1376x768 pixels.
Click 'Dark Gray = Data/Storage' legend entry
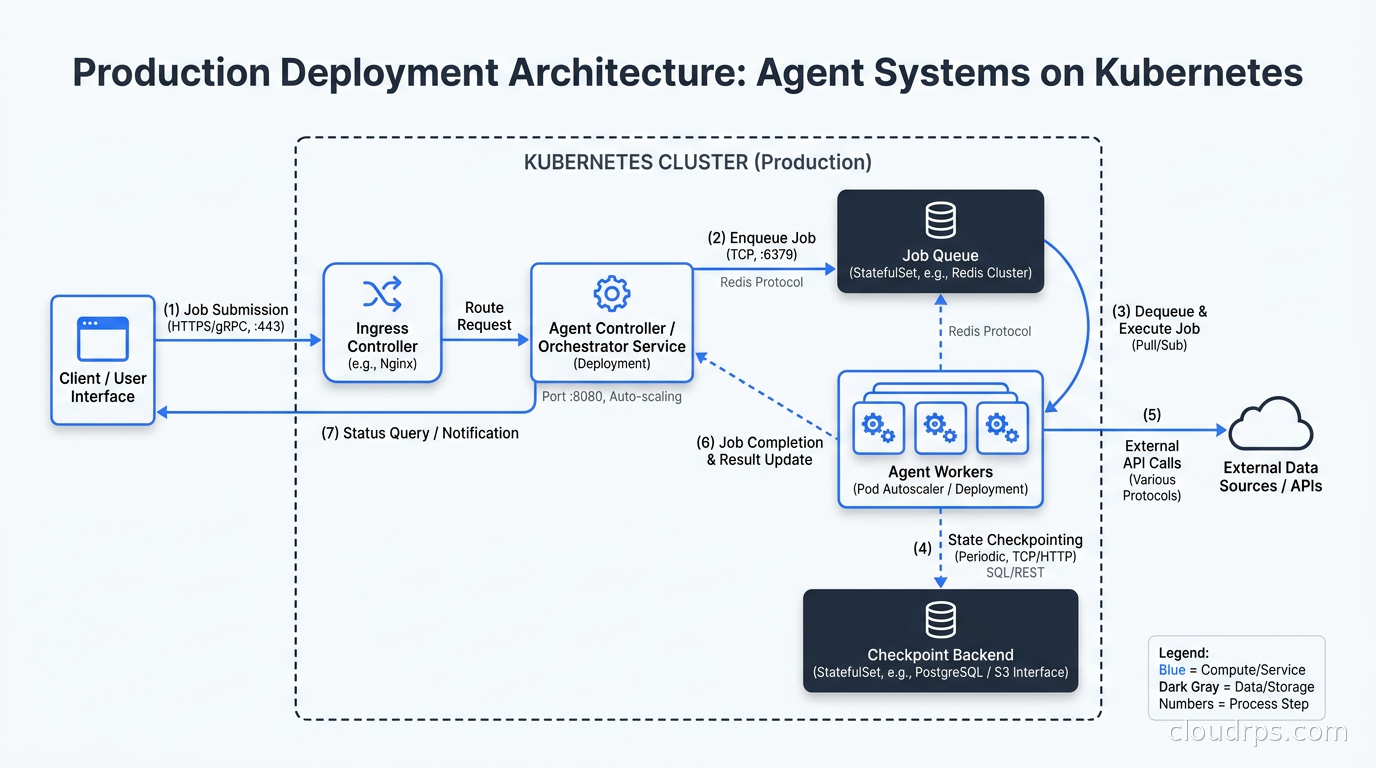pos(1236,687)
